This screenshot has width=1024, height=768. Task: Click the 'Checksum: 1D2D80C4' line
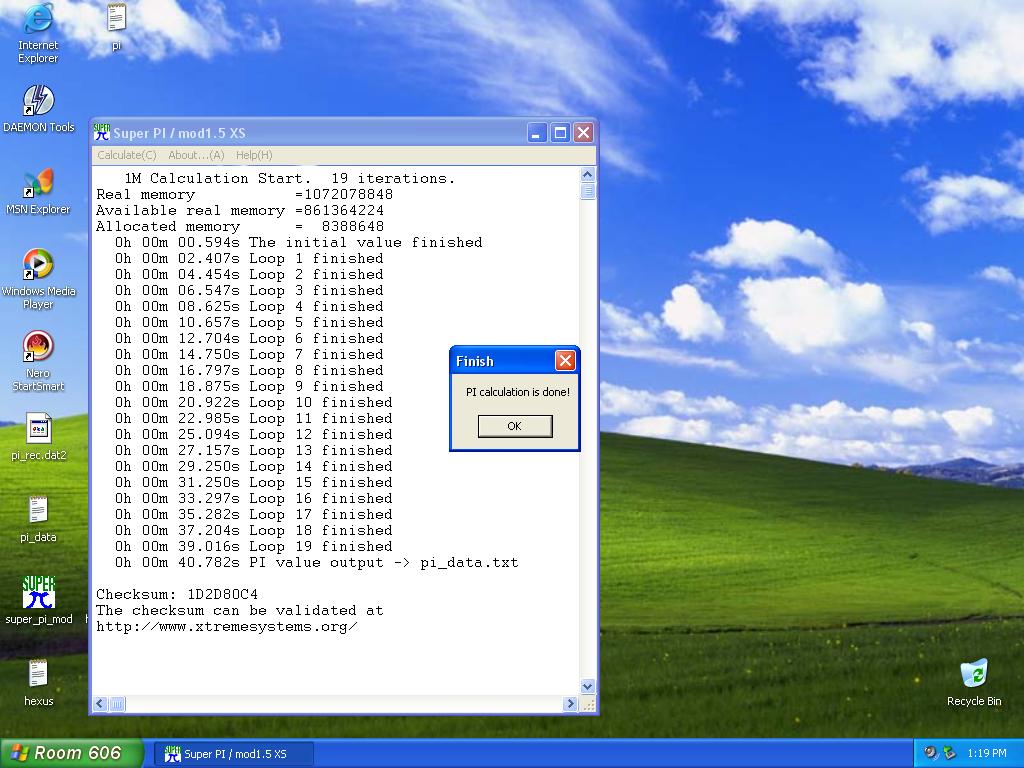(x=177, y=594)
